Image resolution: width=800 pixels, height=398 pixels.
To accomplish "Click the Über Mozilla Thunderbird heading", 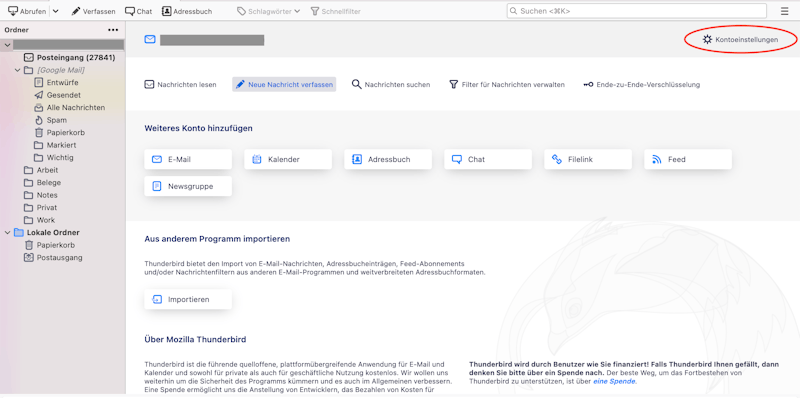I will pyautogui.click(x=195, y=339).
